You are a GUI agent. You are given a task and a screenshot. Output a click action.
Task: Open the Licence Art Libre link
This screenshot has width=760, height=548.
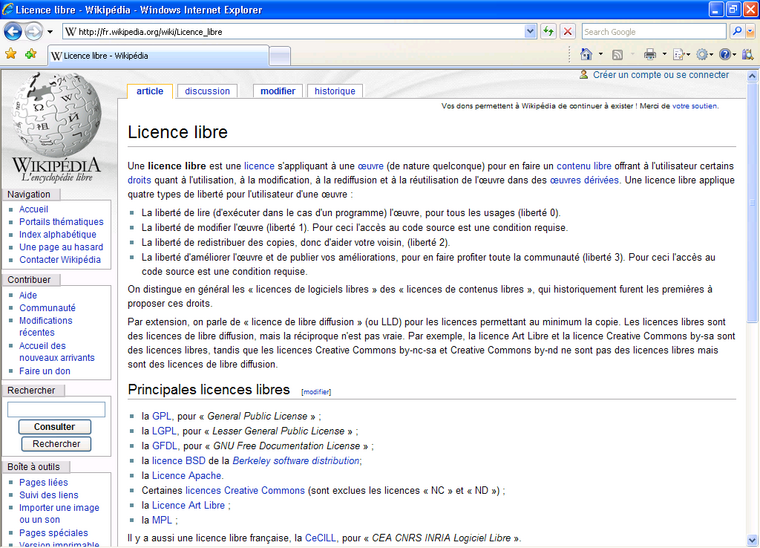tap(189, 505)
